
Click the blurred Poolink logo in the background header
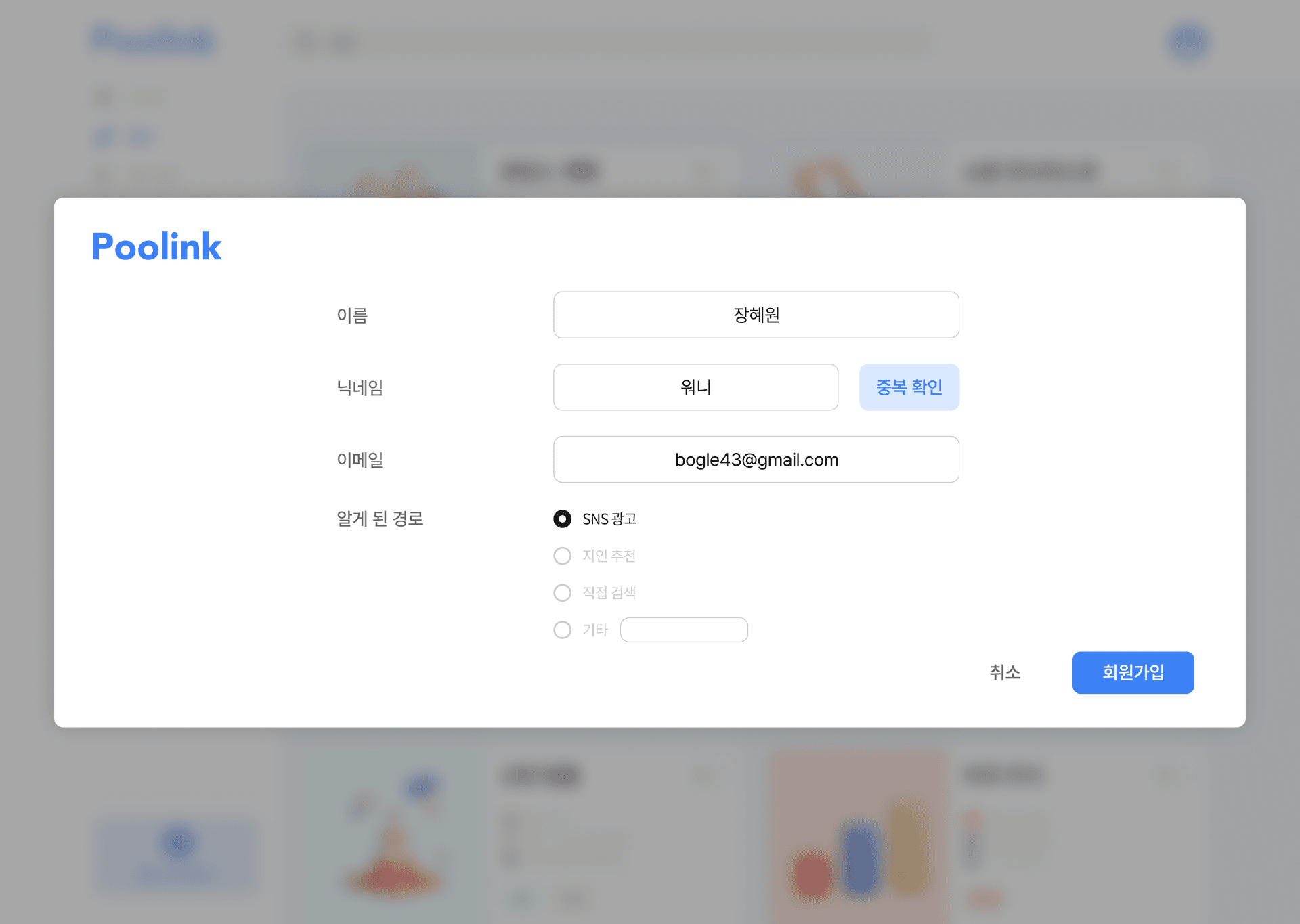tap(153, 39)
